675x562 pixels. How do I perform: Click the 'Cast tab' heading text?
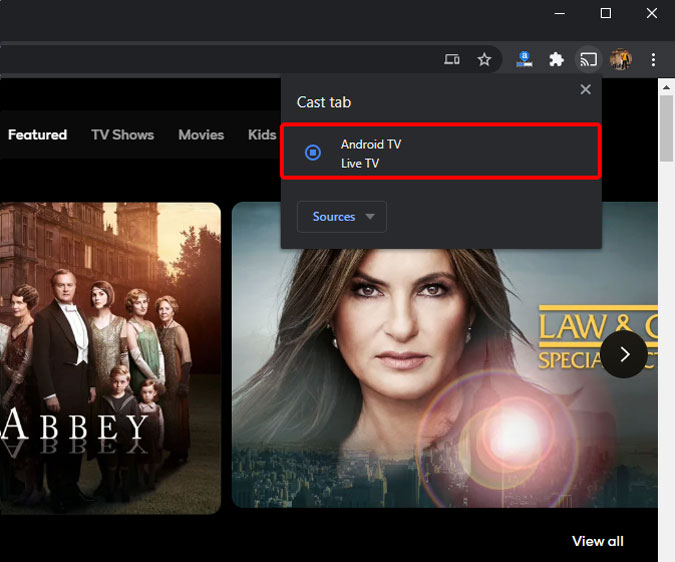(x=324, y=102)
